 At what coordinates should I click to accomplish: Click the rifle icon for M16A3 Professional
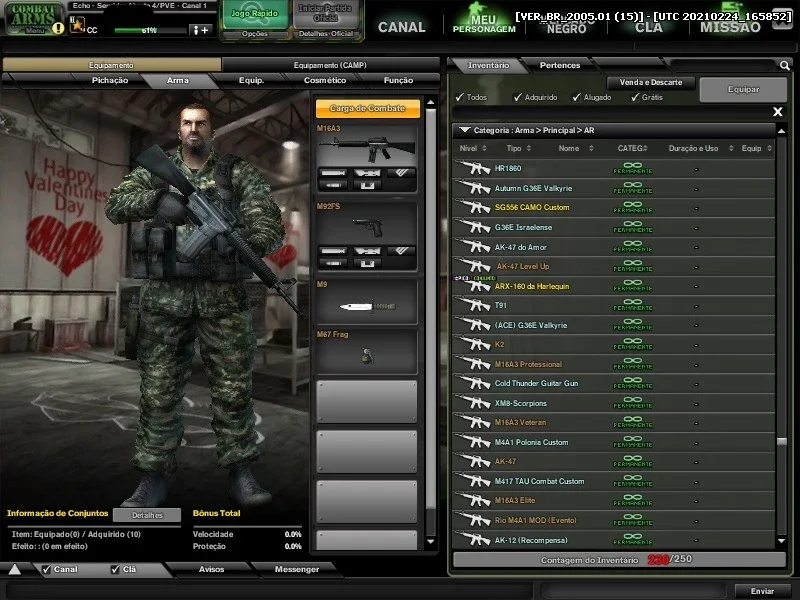473,364
